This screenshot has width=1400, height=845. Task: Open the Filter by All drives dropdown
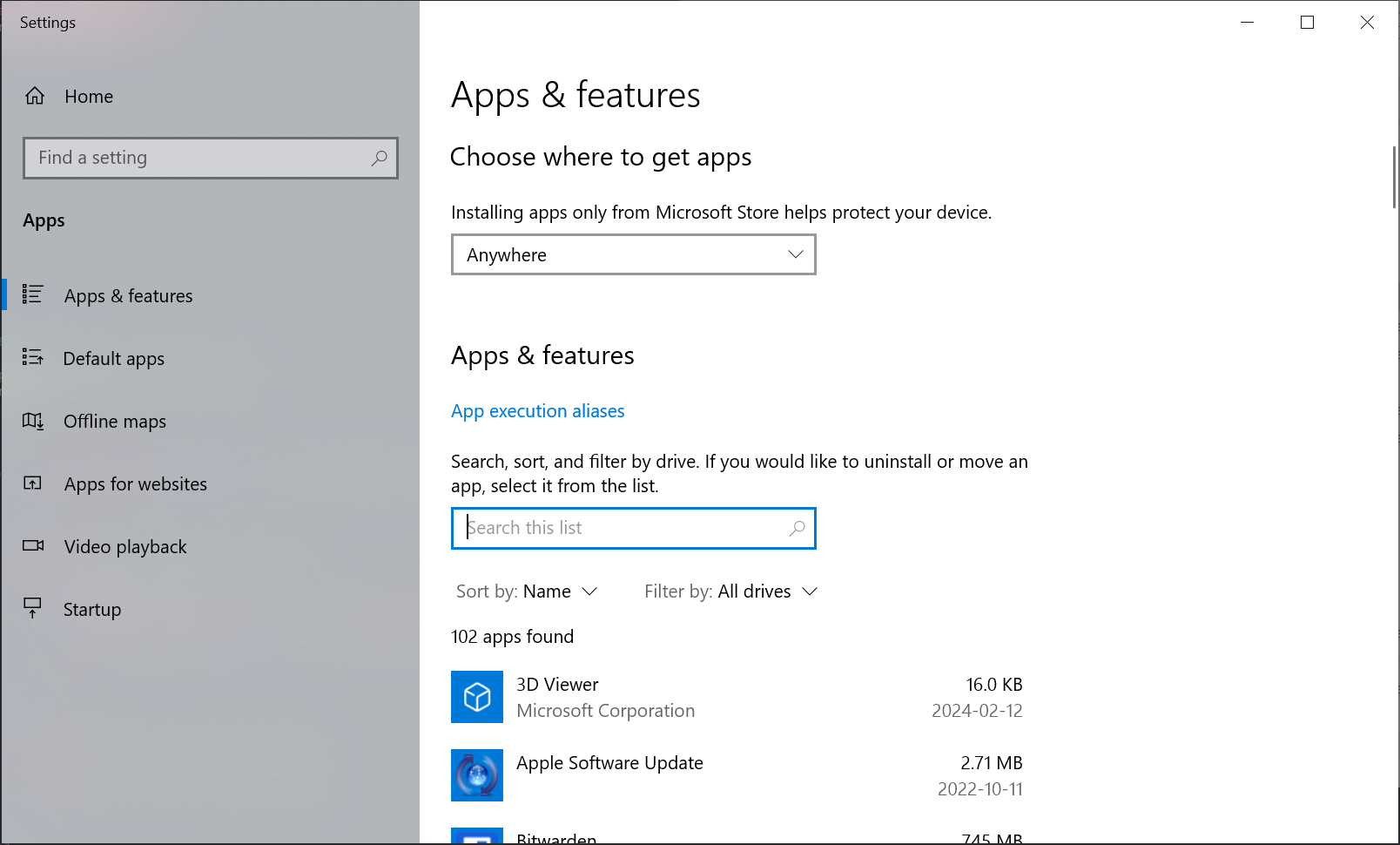[x=731, y=591]
